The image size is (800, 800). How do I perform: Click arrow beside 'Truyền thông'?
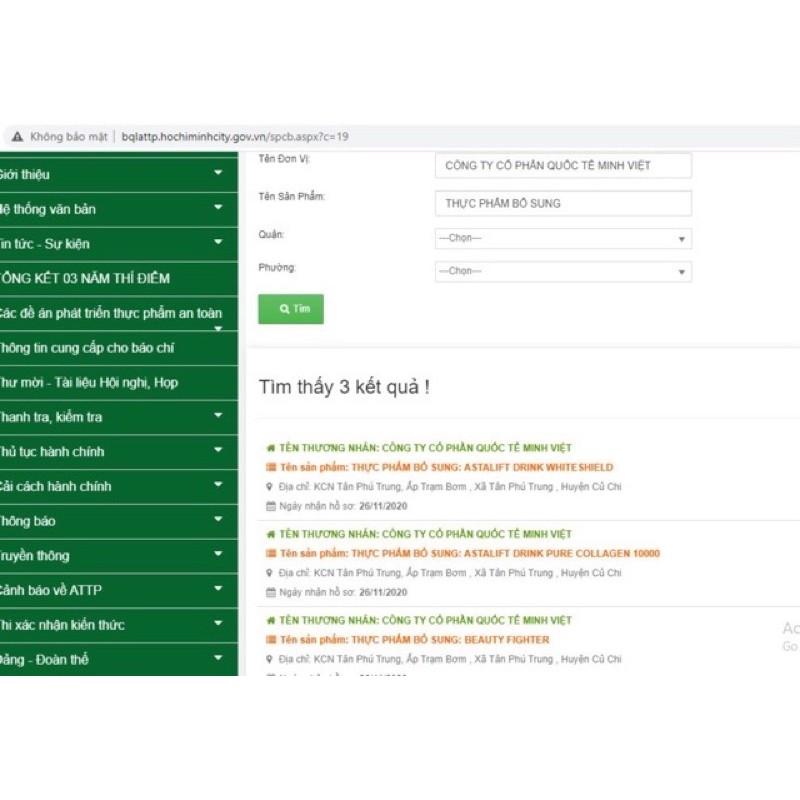(x=218, y=555)
